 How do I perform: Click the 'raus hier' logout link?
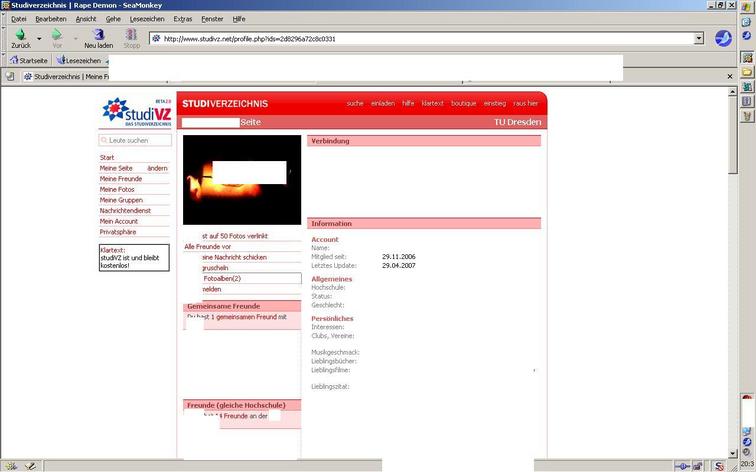point(526,103)
